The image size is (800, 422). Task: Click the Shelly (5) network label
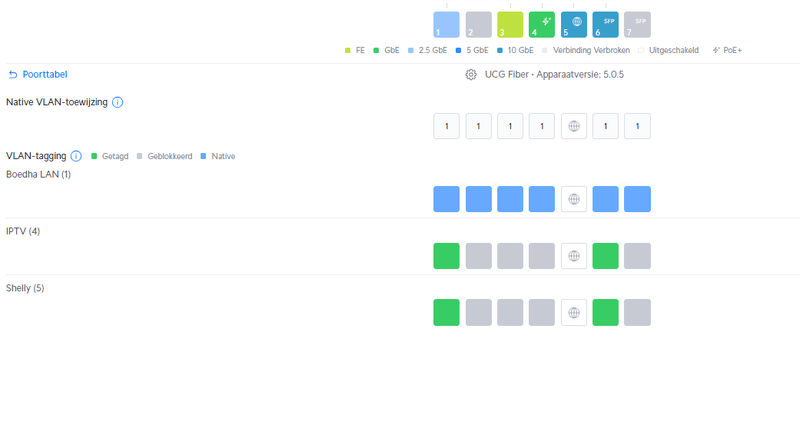pyautogui.click(x=25, y=288)
